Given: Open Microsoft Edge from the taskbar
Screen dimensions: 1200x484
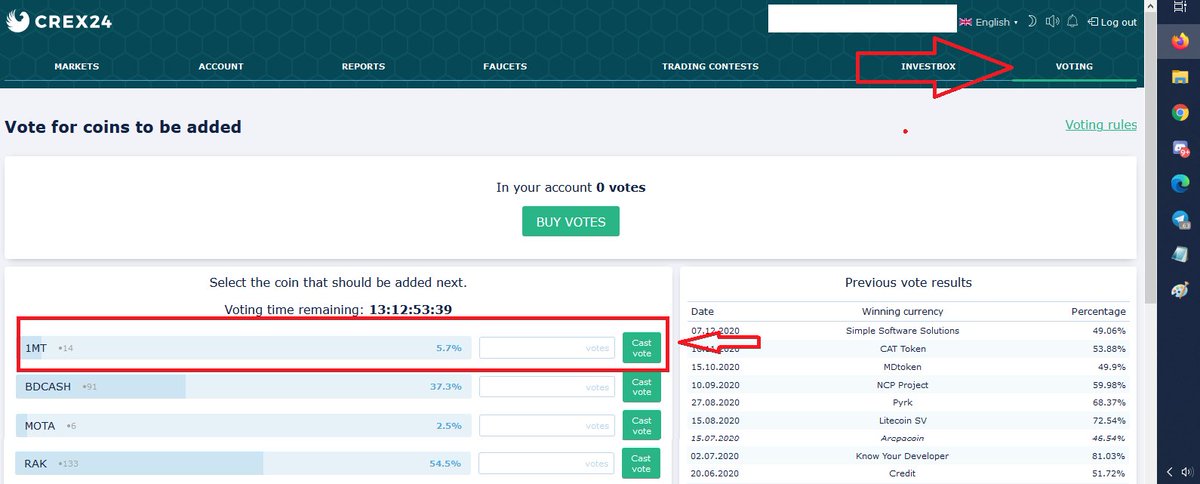Looking at the screenshot, I should coord(1180,184).
